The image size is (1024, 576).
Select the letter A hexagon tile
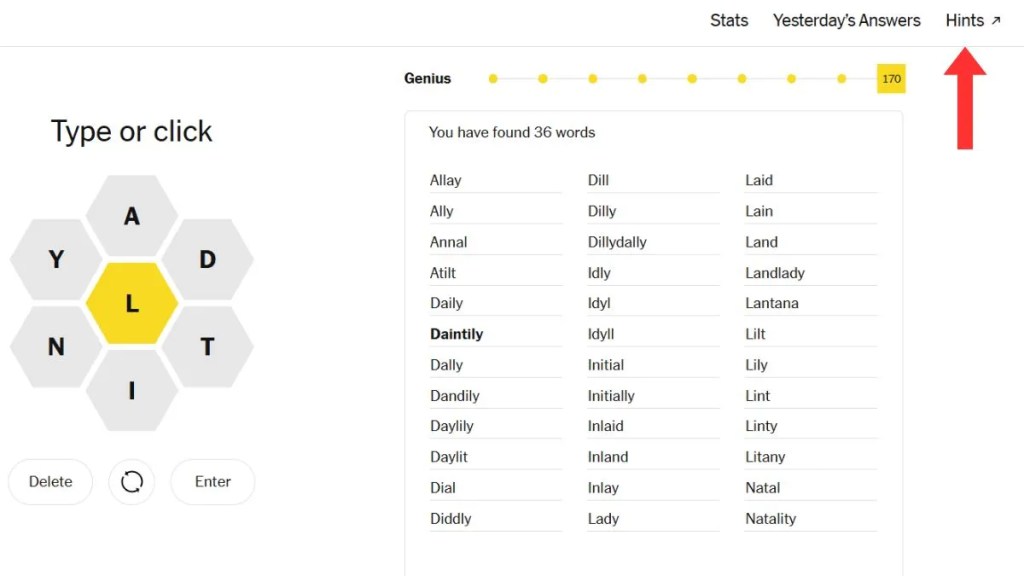click(x=131, y=214)
